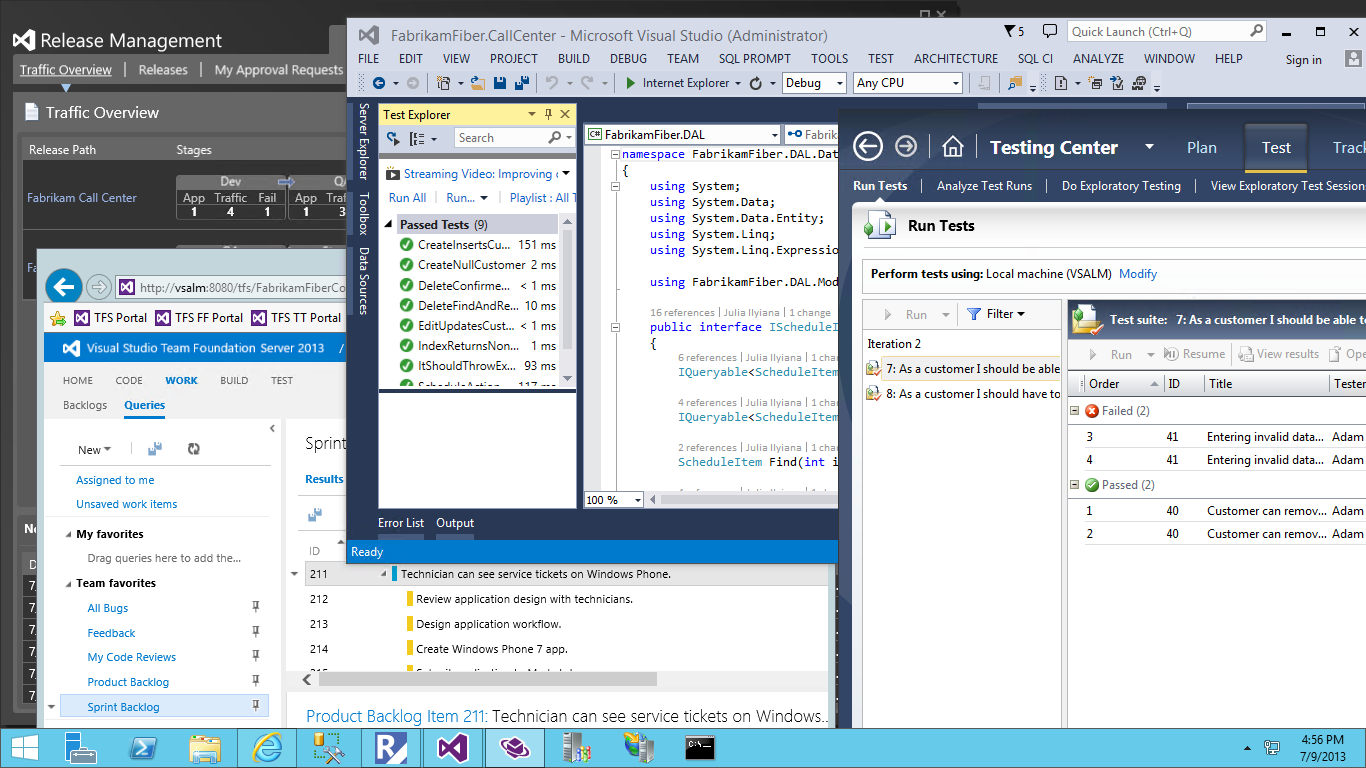1366x768 pixels.
Task: Open PowerShell from the taskbar
Action: pos(143,747)
